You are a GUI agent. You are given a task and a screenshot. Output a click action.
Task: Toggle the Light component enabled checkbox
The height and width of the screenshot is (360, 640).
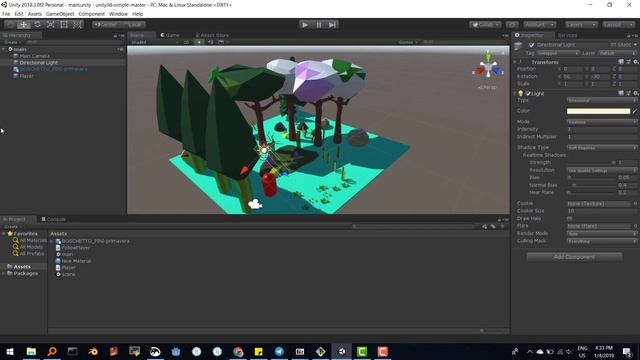coord(528,93)
